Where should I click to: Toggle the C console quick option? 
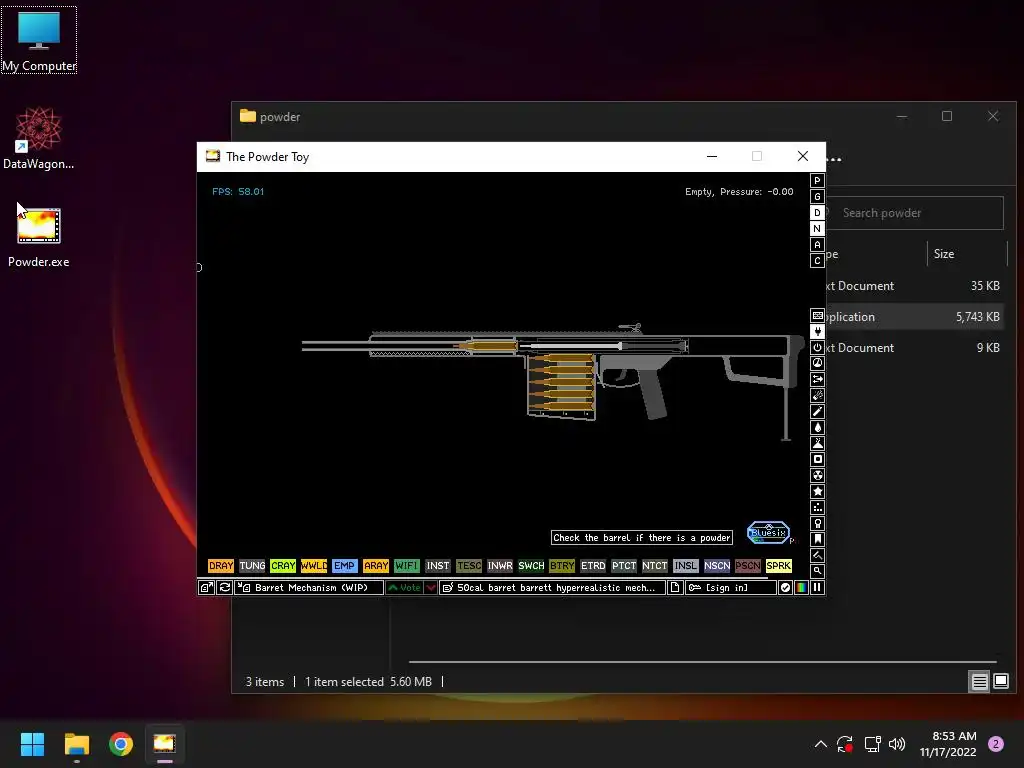tap(817, 261)
